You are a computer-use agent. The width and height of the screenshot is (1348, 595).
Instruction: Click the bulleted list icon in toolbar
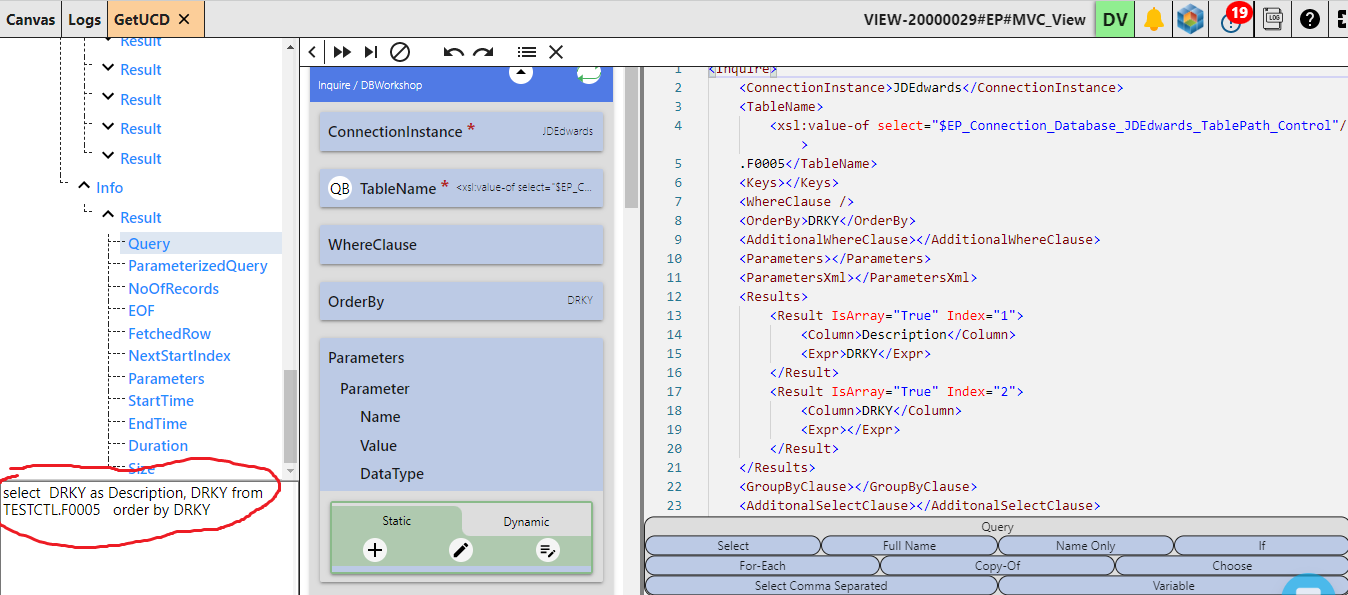(x=527, y=52)
